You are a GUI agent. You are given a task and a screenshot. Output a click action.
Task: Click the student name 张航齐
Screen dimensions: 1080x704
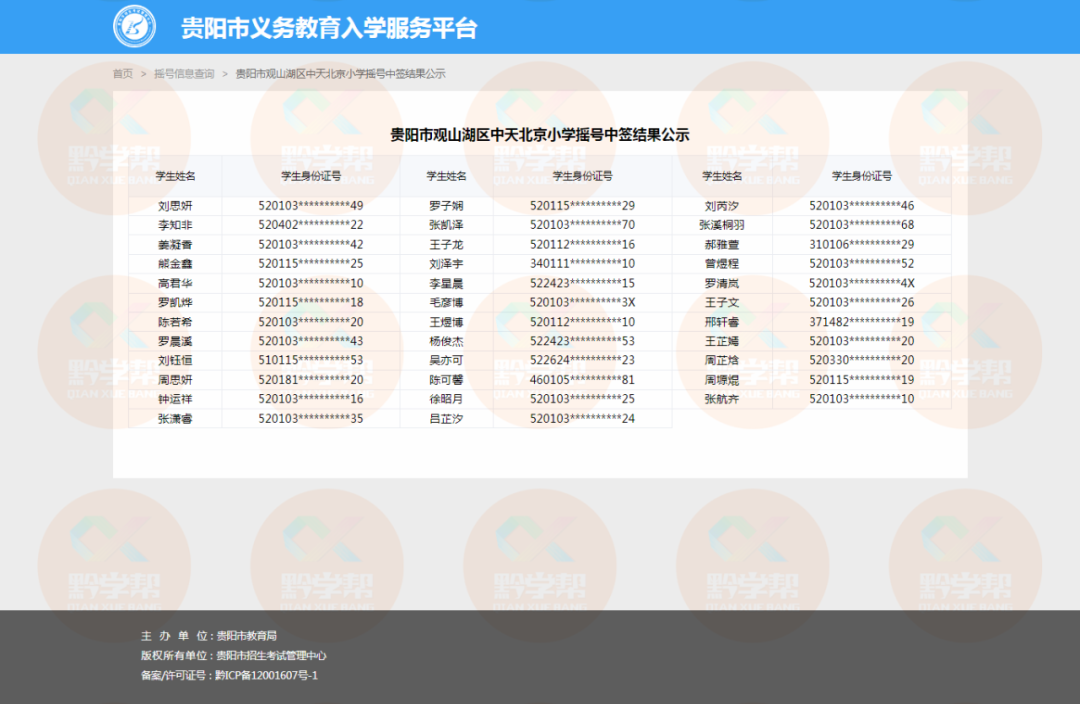coord(722,399)
